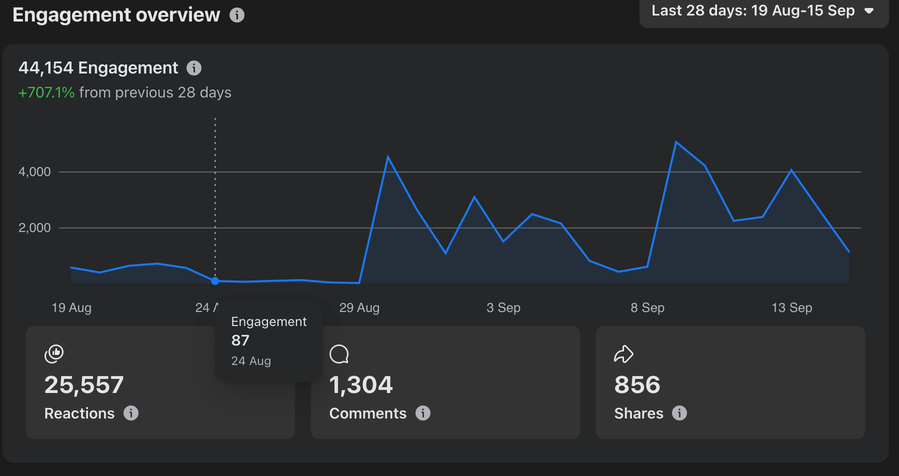Open the Last 28 days date range dropdown
The image size is (899, 476).
click(x=764, y=11)
